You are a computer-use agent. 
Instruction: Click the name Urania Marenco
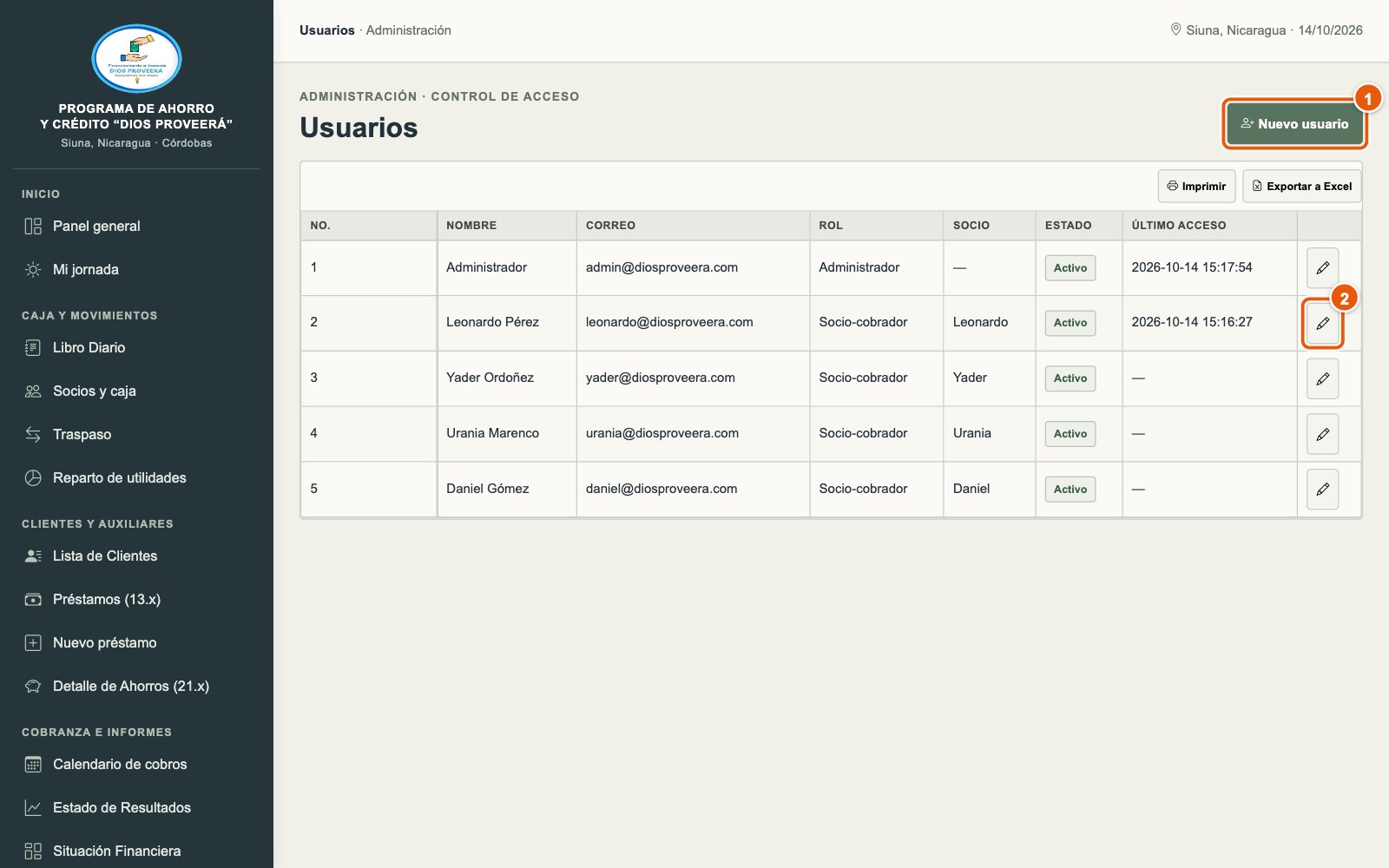[x=492, y=433]
